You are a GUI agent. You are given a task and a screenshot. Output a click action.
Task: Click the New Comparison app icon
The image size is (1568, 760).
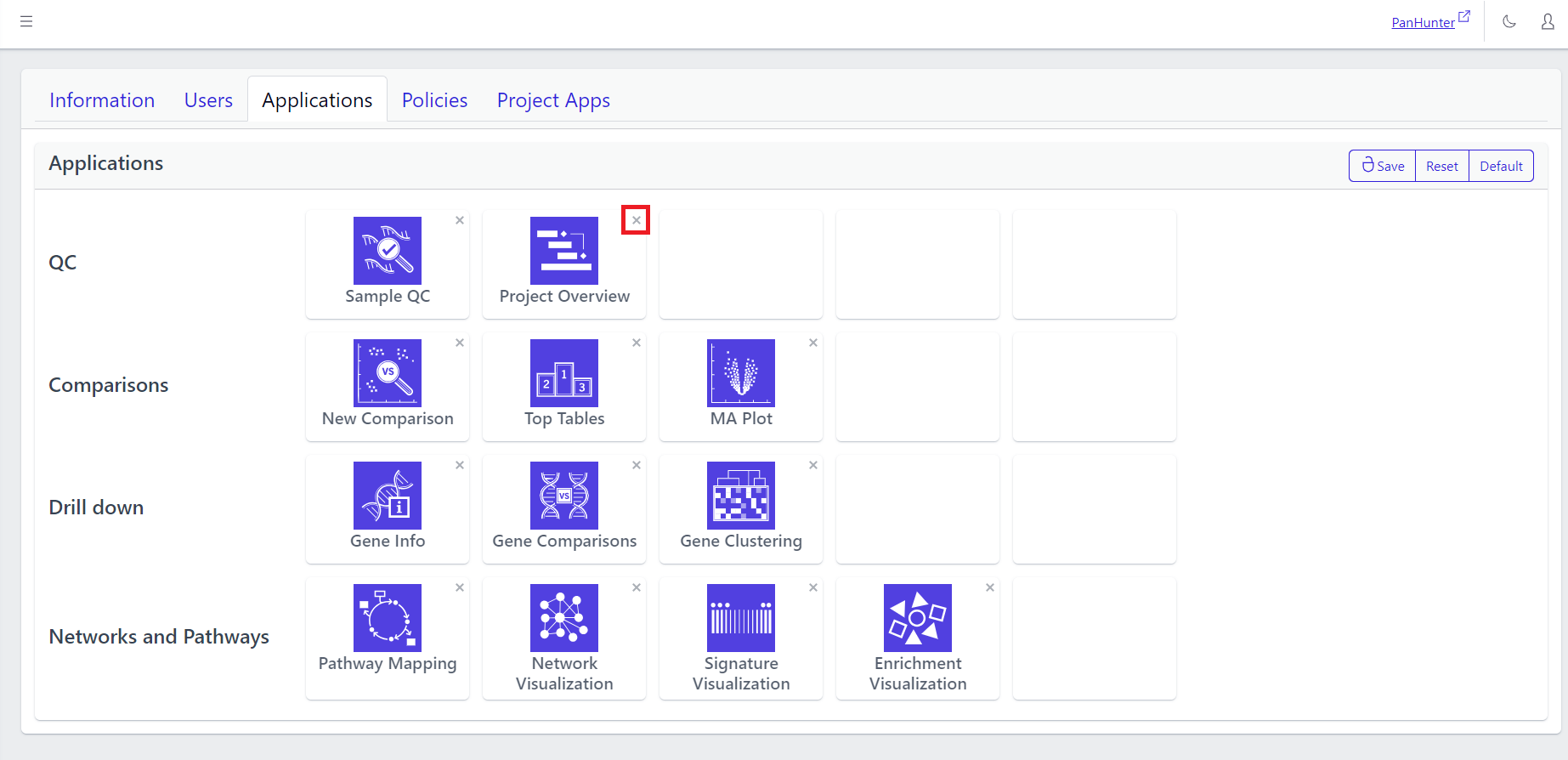(x=388, y=373)
